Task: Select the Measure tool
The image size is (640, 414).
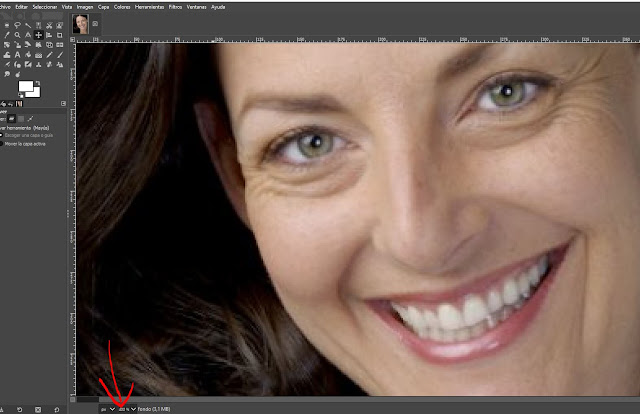Action: pyautogui.click(x=28, y=35)
